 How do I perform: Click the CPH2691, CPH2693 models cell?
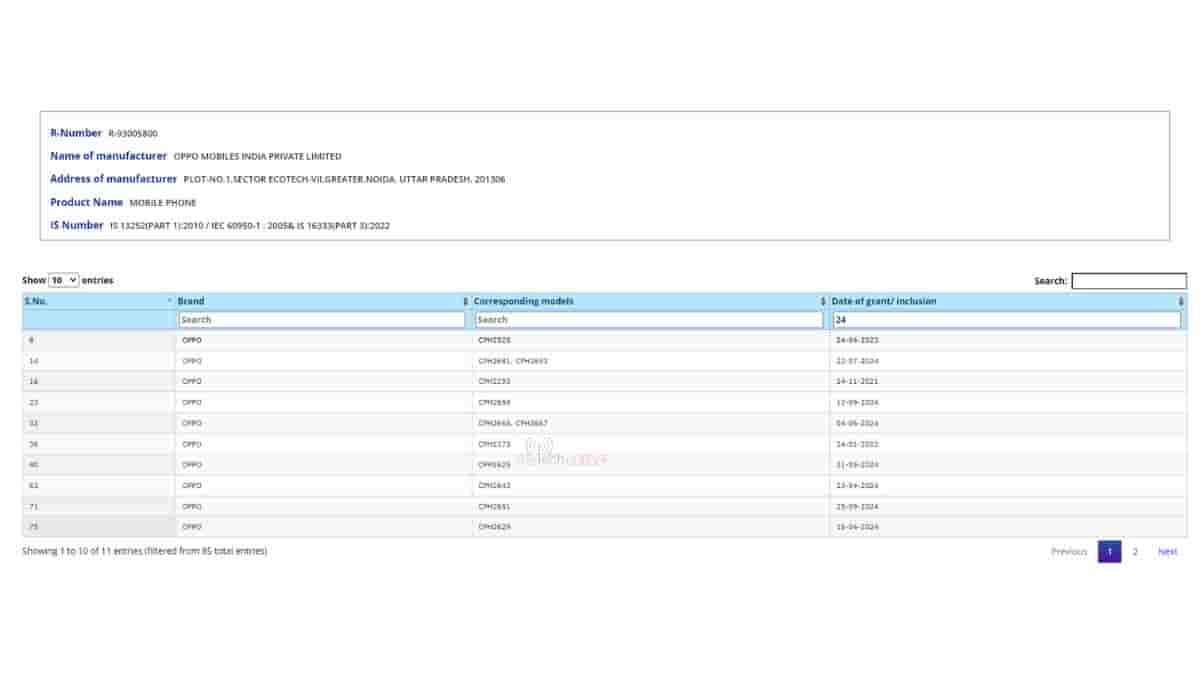click(x=513, y=361)
